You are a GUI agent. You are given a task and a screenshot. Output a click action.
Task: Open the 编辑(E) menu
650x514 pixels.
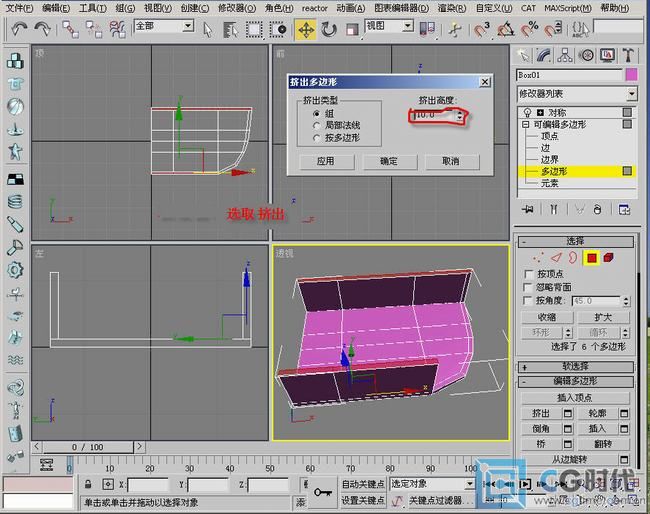pos(56,8)
